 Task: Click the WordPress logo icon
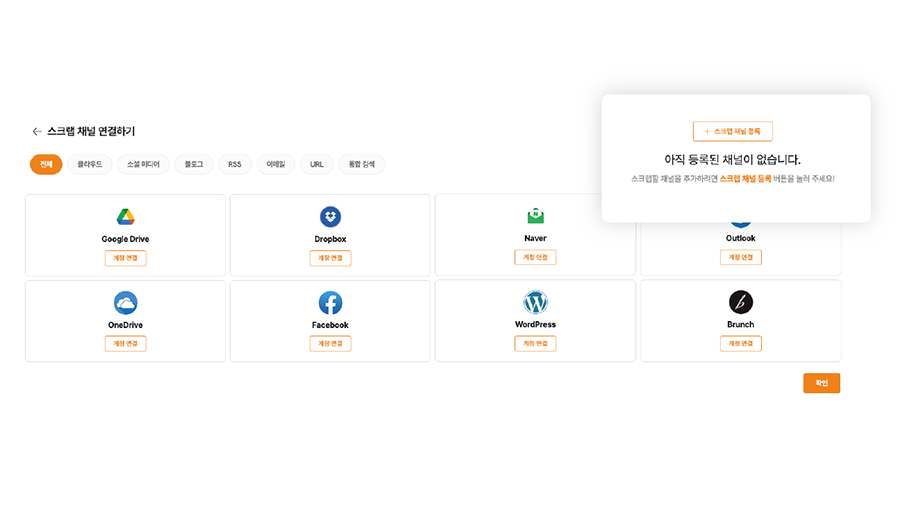pyautogui.click(x=535, y=303)
